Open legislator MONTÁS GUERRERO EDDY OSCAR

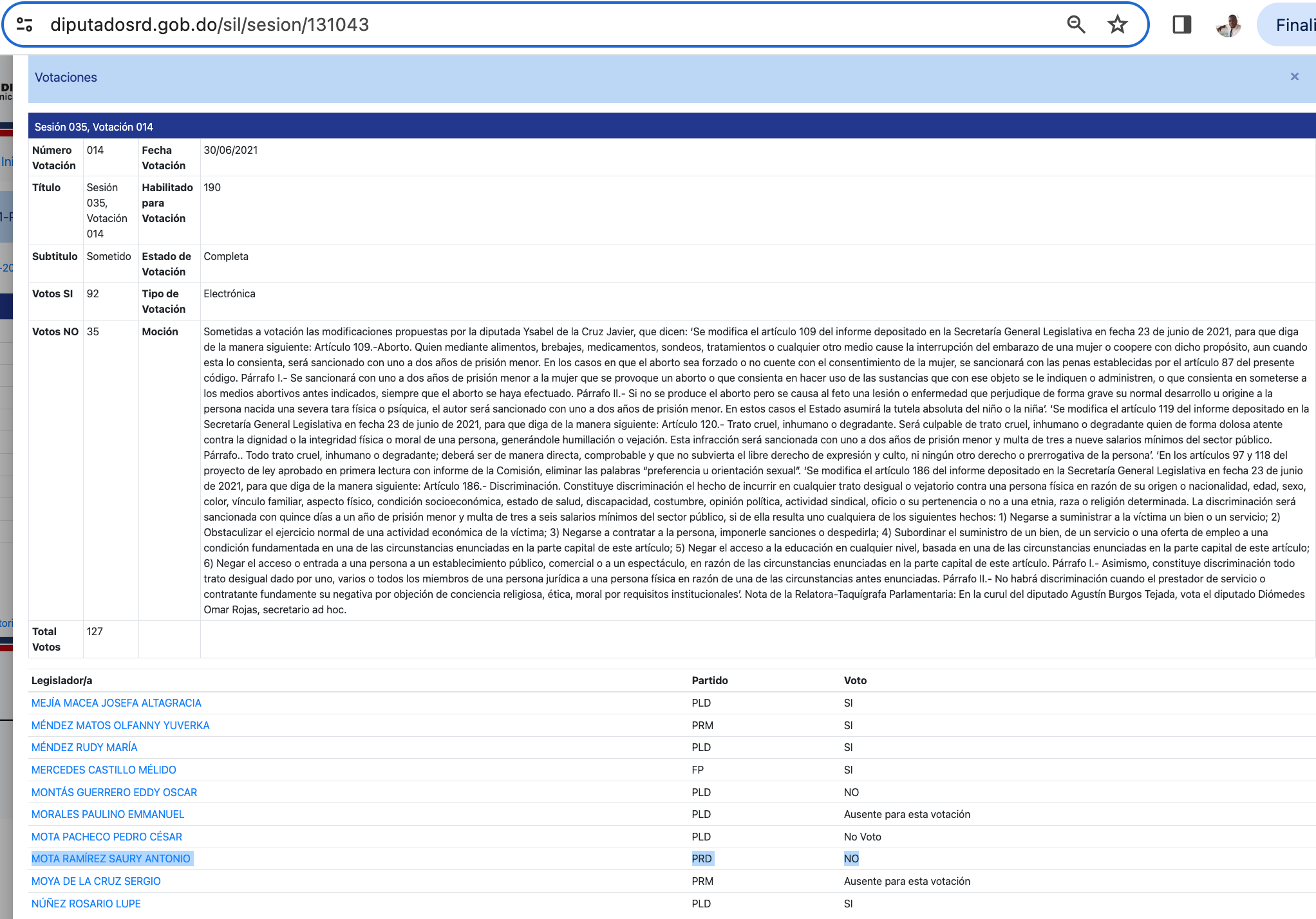coord(114,792)
